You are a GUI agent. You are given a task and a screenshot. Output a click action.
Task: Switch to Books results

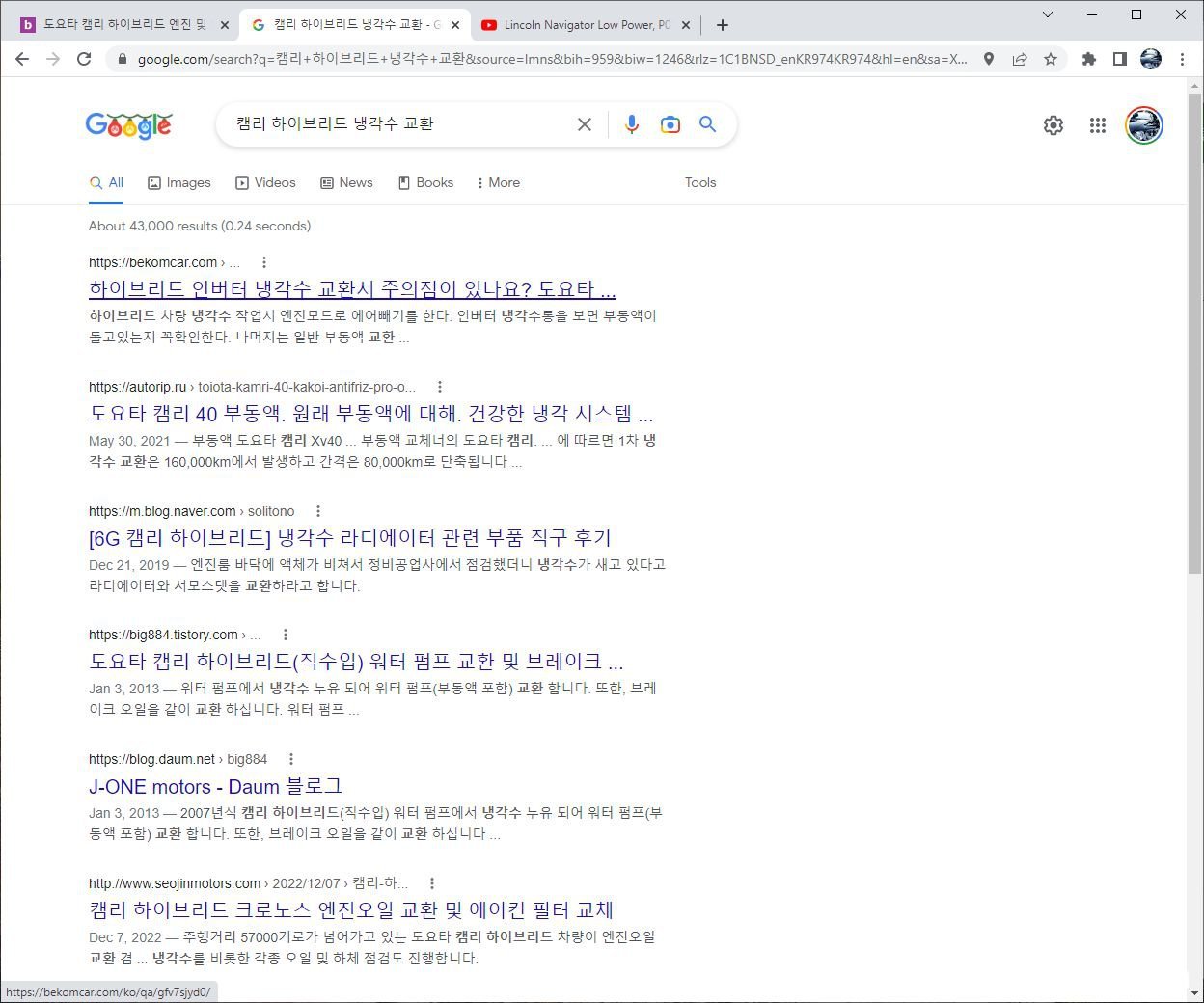[x=425, y=182]
